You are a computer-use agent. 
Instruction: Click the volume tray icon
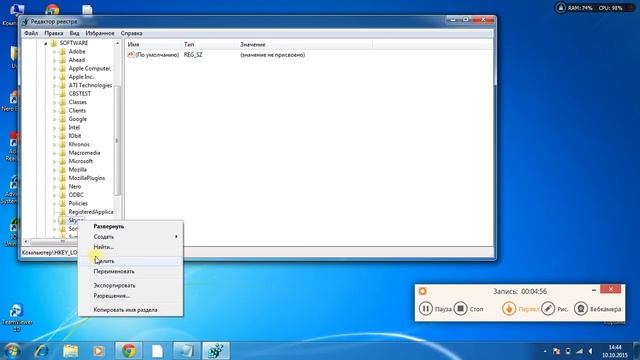591,351
